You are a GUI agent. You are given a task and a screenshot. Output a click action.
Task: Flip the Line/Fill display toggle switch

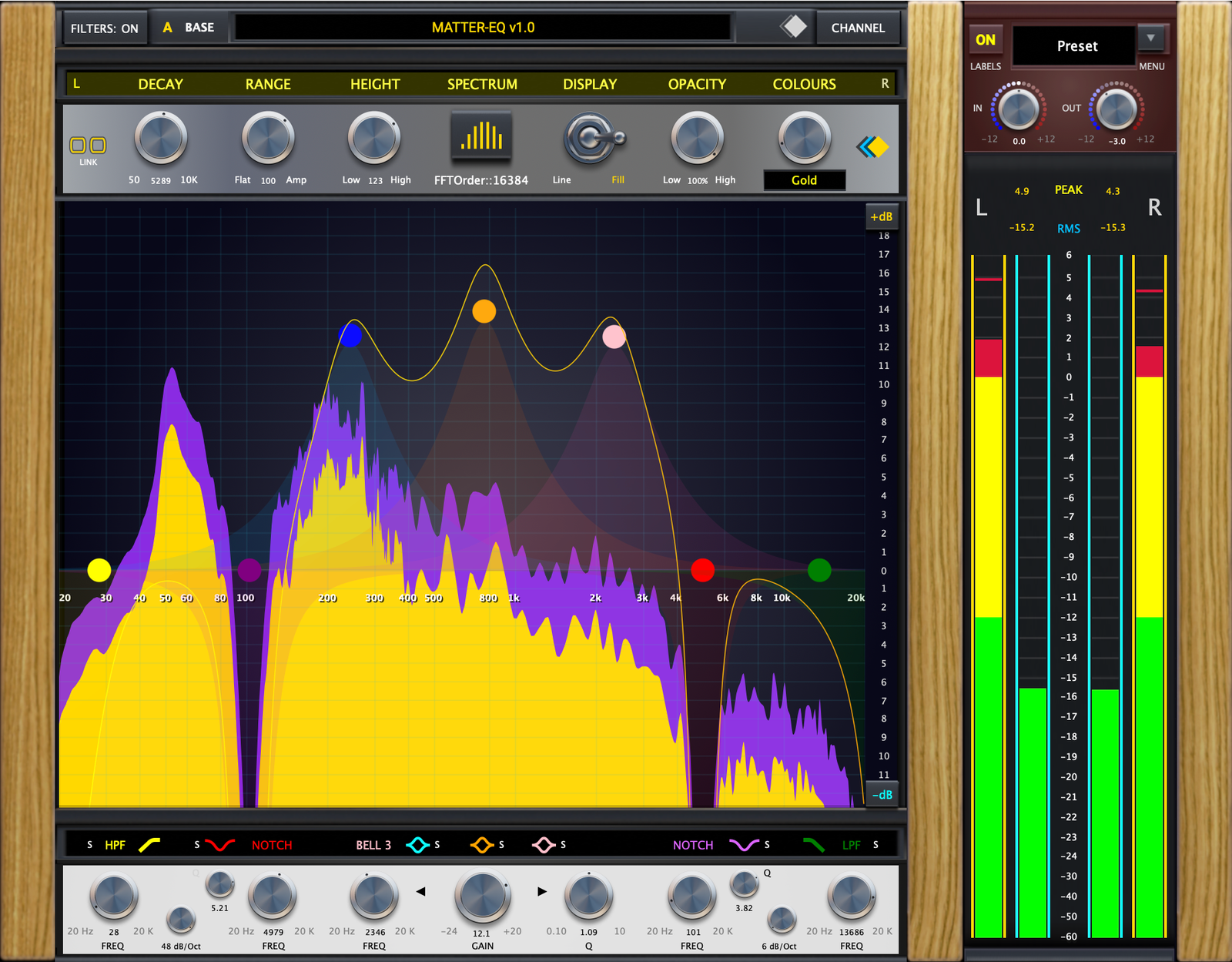pos(594,139)
